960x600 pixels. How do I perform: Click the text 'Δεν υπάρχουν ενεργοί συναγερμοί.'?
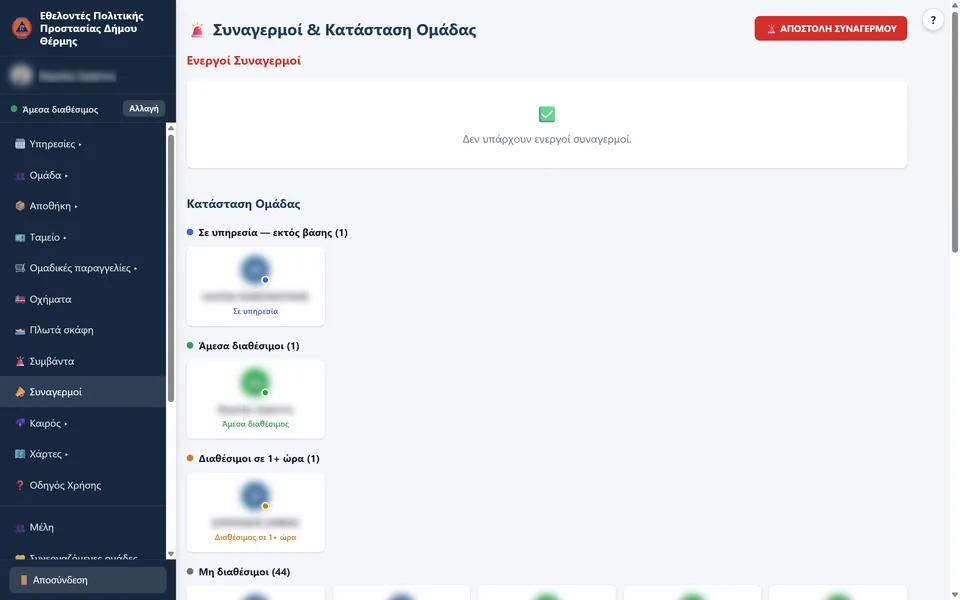[547, 139]
